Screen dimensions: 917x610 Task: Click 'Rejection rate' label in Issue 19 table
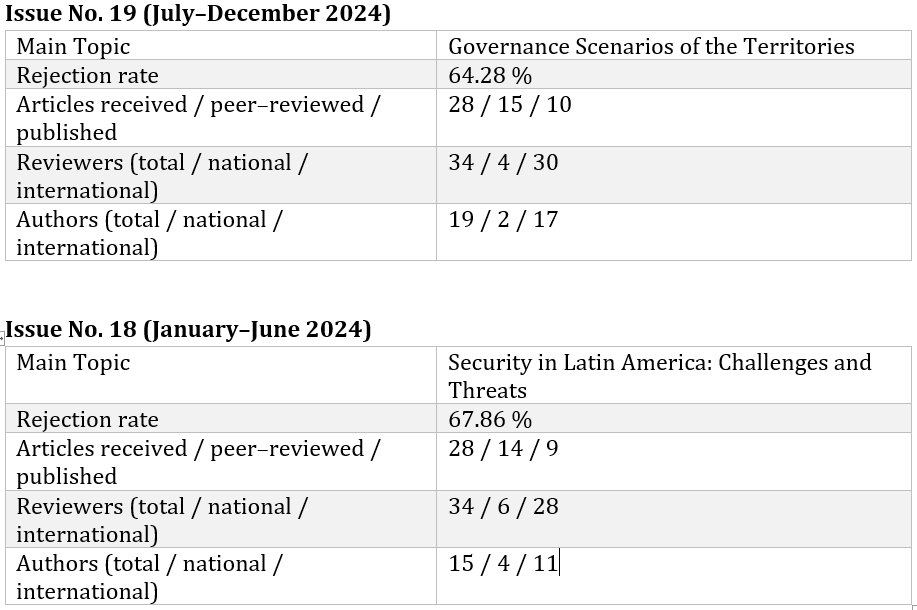click(87, 75)
